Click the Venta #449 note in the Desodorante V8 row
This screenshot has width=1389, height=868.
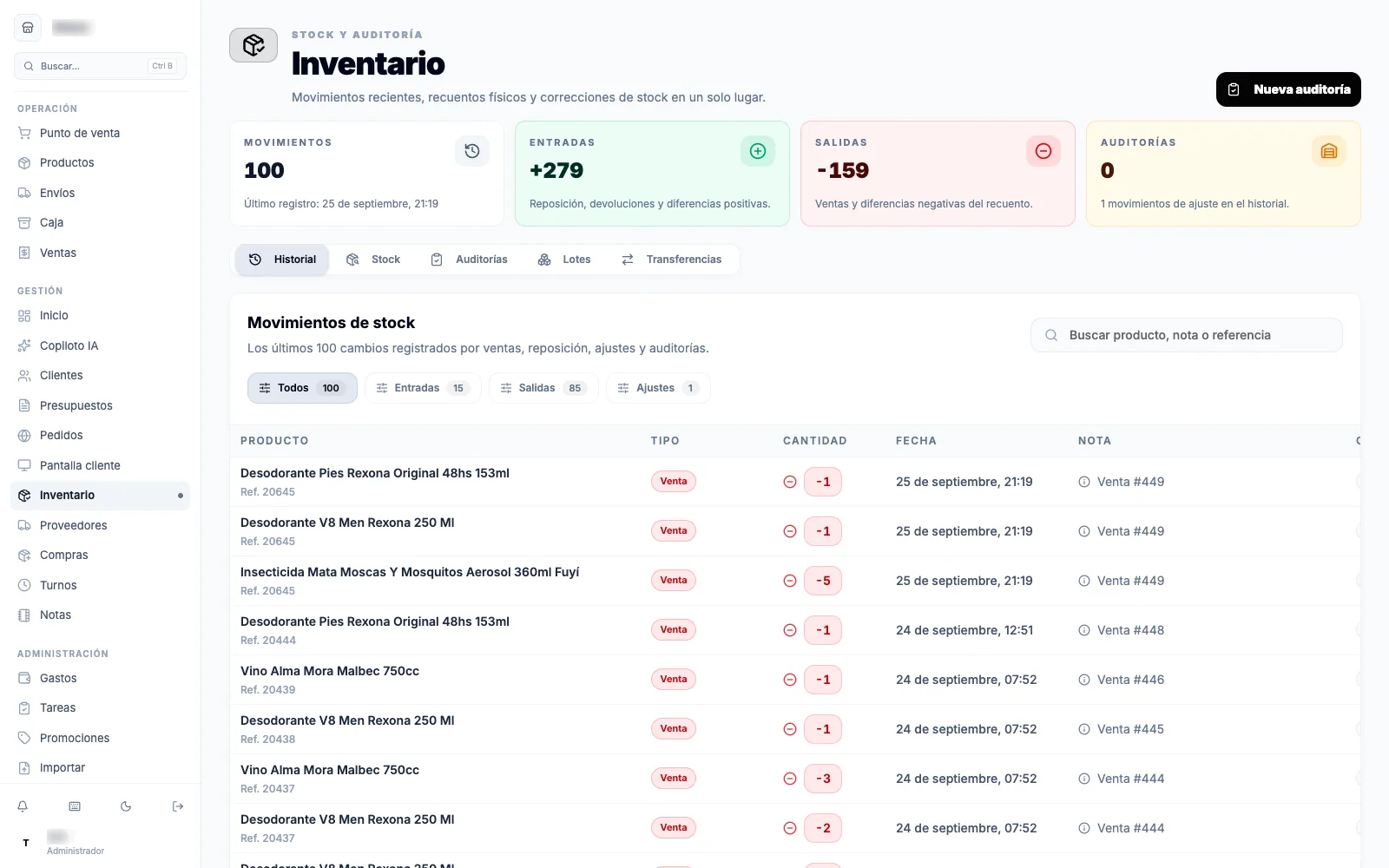point(1130,531)
